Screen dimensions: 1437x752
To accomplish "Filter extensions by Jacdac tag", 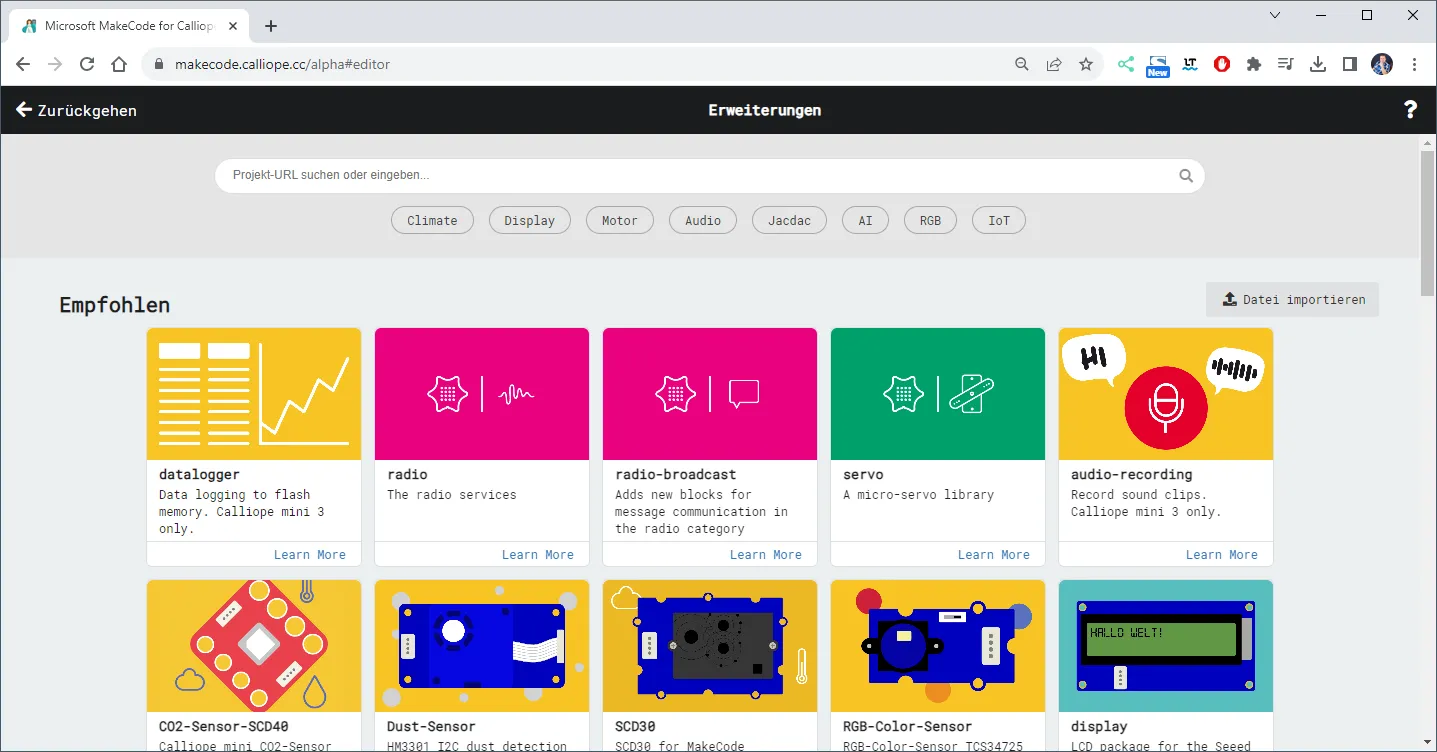I will click(x=789, y=220).
